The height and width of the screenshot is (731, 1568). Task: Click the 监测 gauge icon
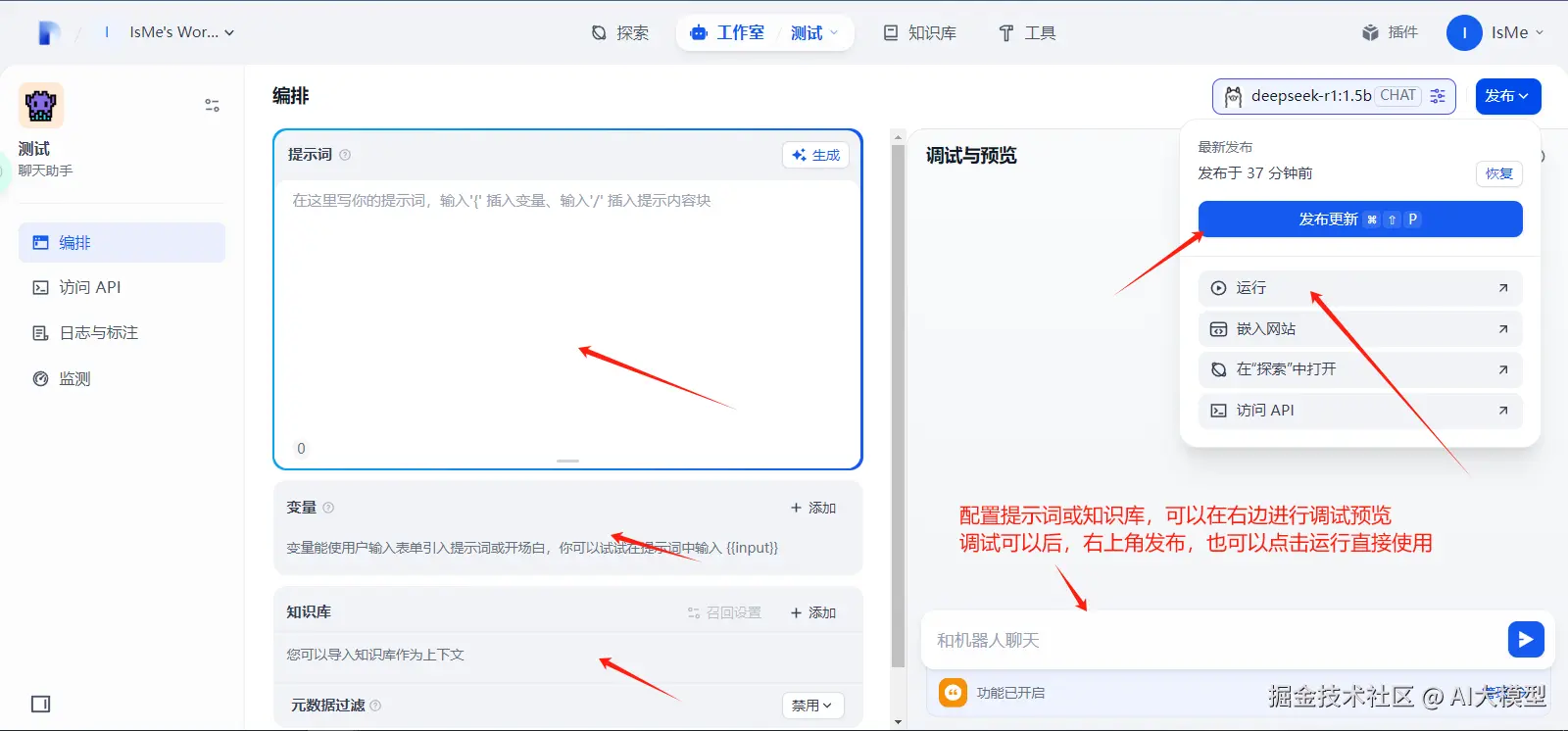coord(40,378)
